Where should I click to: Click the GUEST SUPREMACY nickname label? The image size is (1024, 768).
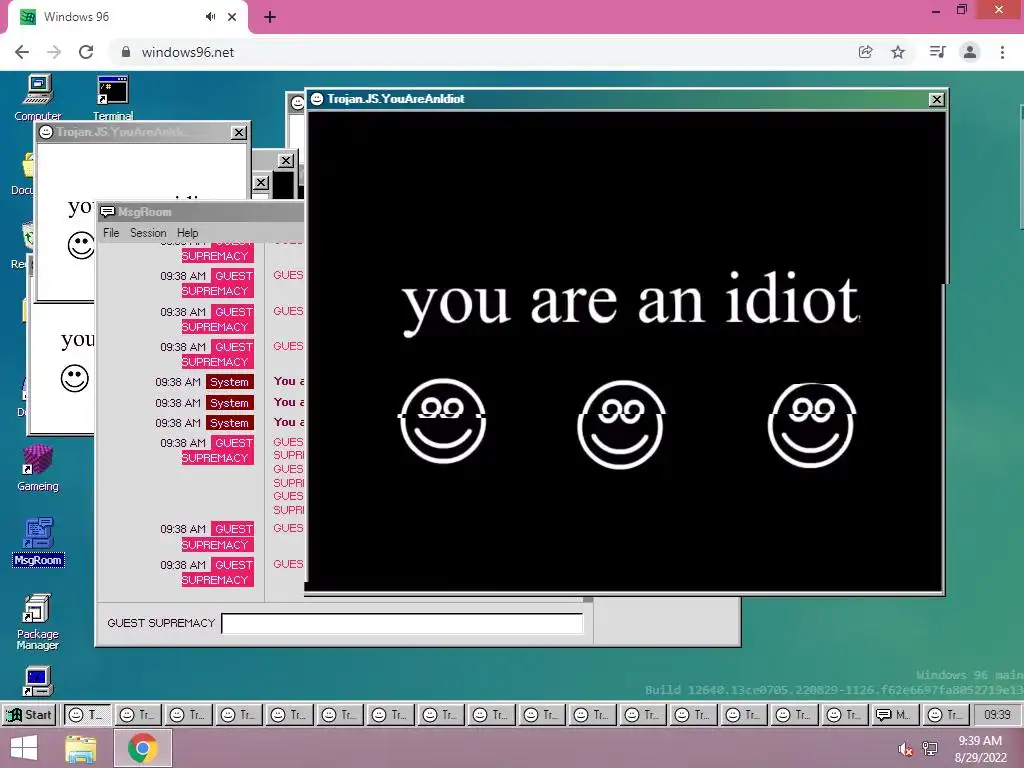pos(161,623)
